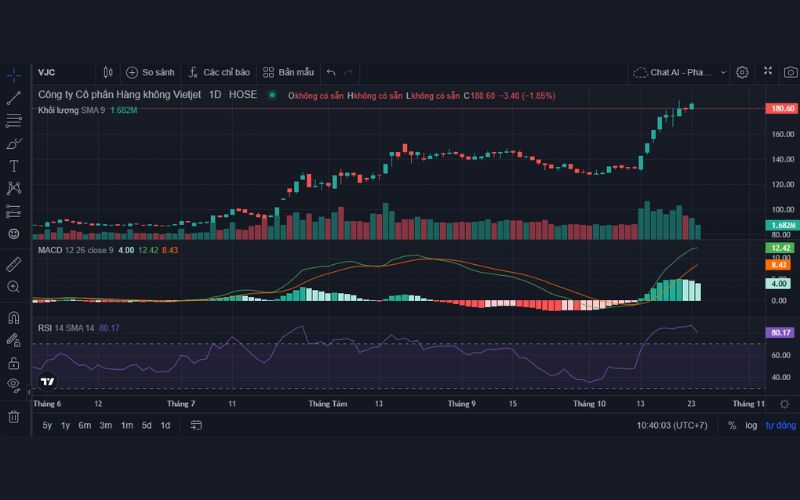Activate the zoom in tool
The width and height of the screenshot is (800, 500).
click(x=14, y=287)
